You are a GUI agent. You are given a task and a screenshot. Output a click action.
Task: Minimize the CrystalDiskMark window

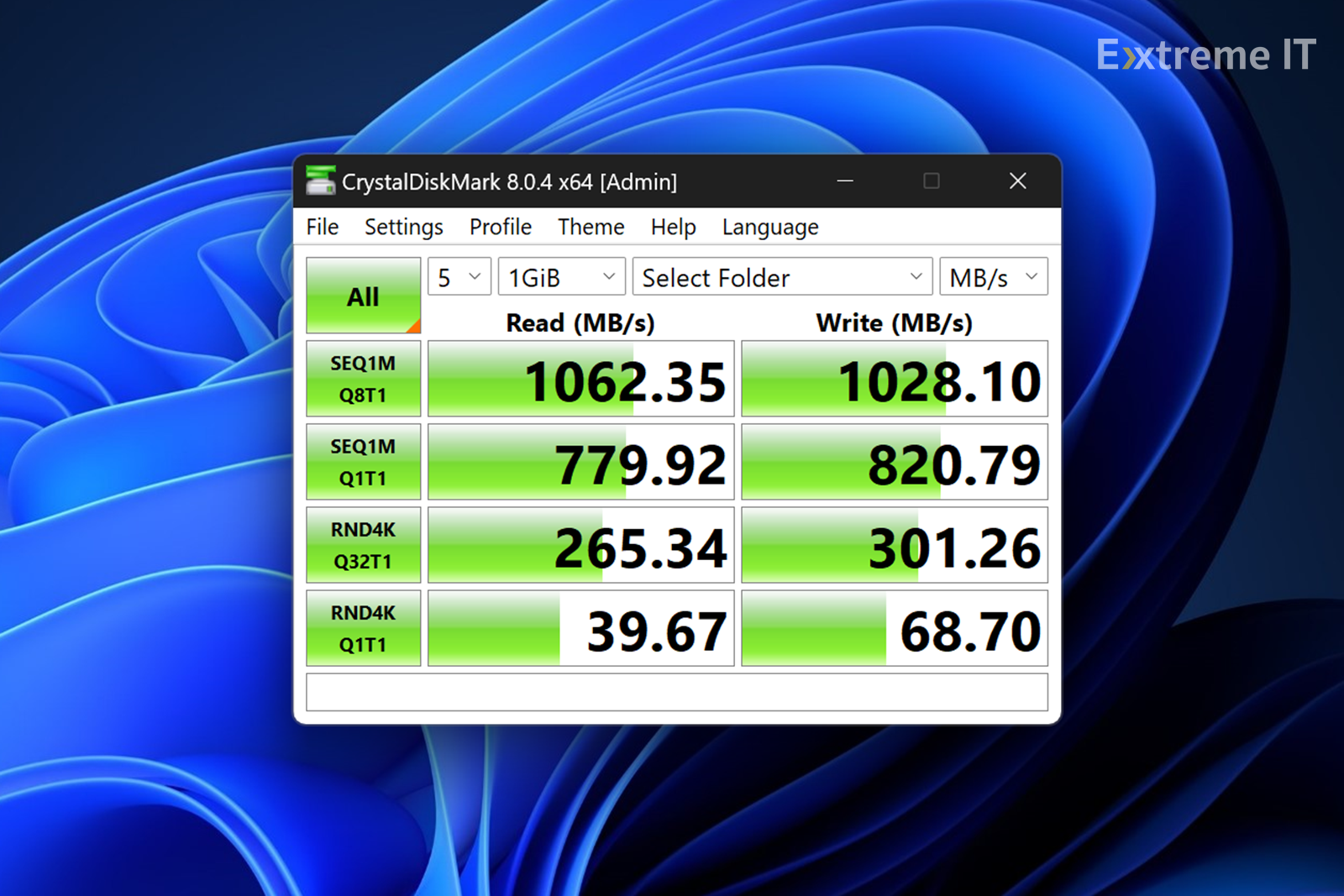pos(845,181)
